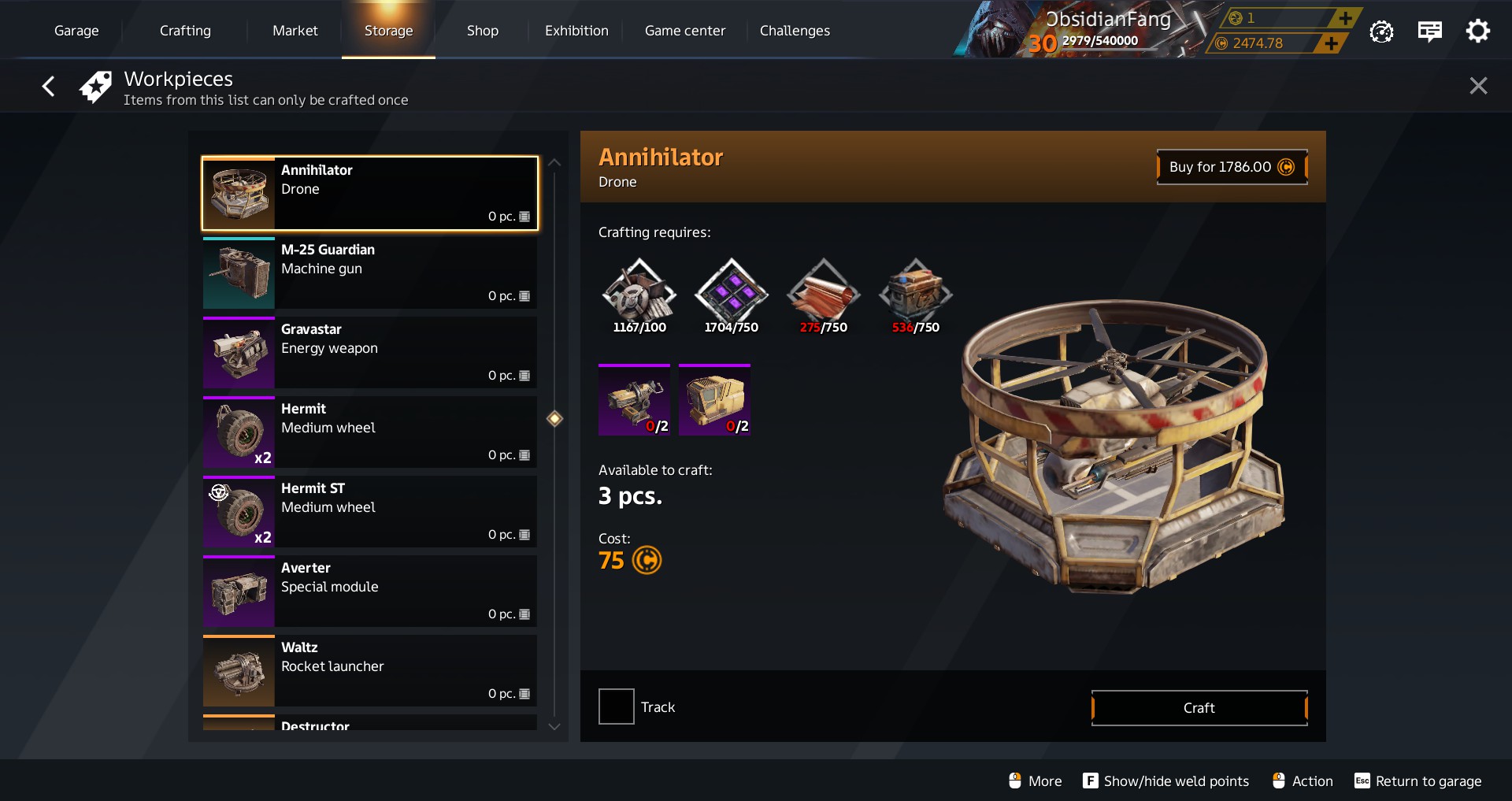The width and height of the screenshot is (1512, 801).
Task: Go back using the left arrow
Action: [49, 86]
